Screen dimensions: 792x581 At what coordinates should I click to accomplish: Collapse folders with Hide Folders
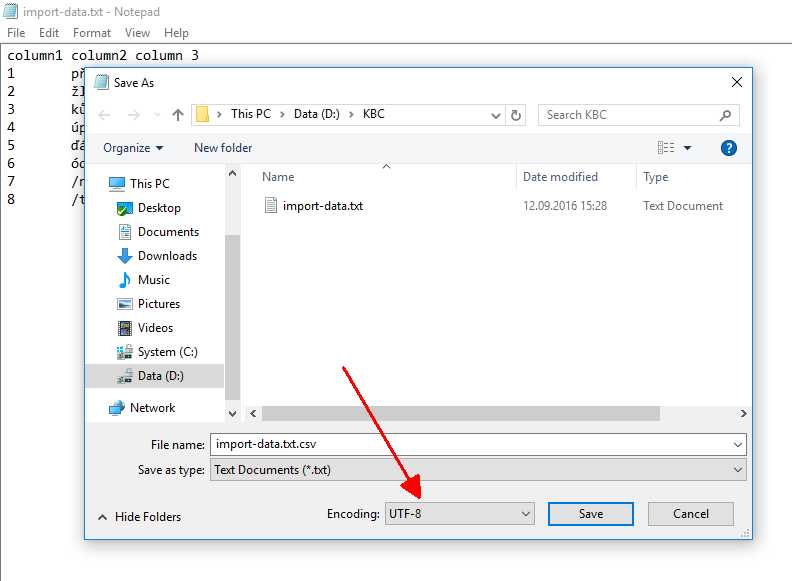(139, 517)
